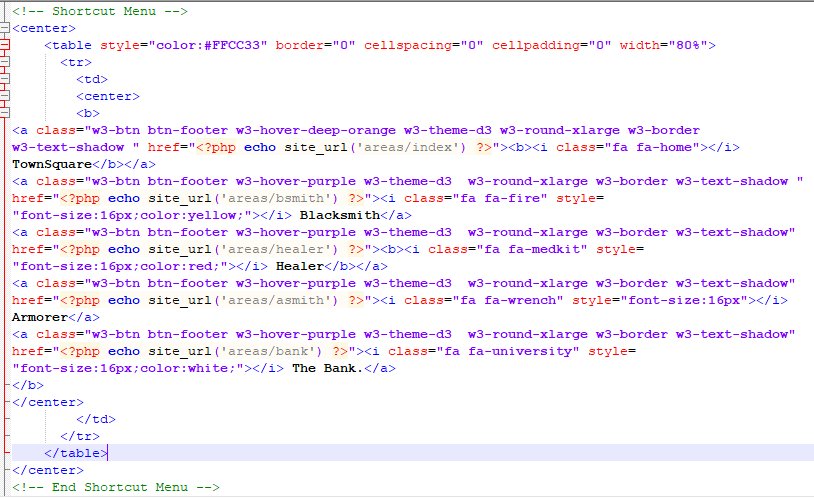Collapse the <td> cell fold marker

click(5, 80)
